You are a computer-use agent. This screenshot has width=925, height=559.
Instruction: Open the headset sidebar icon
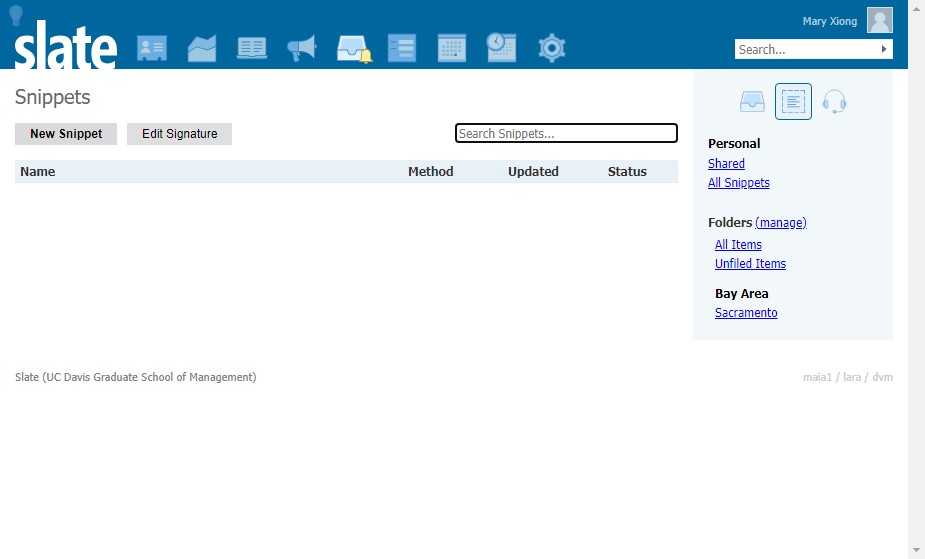834,101
